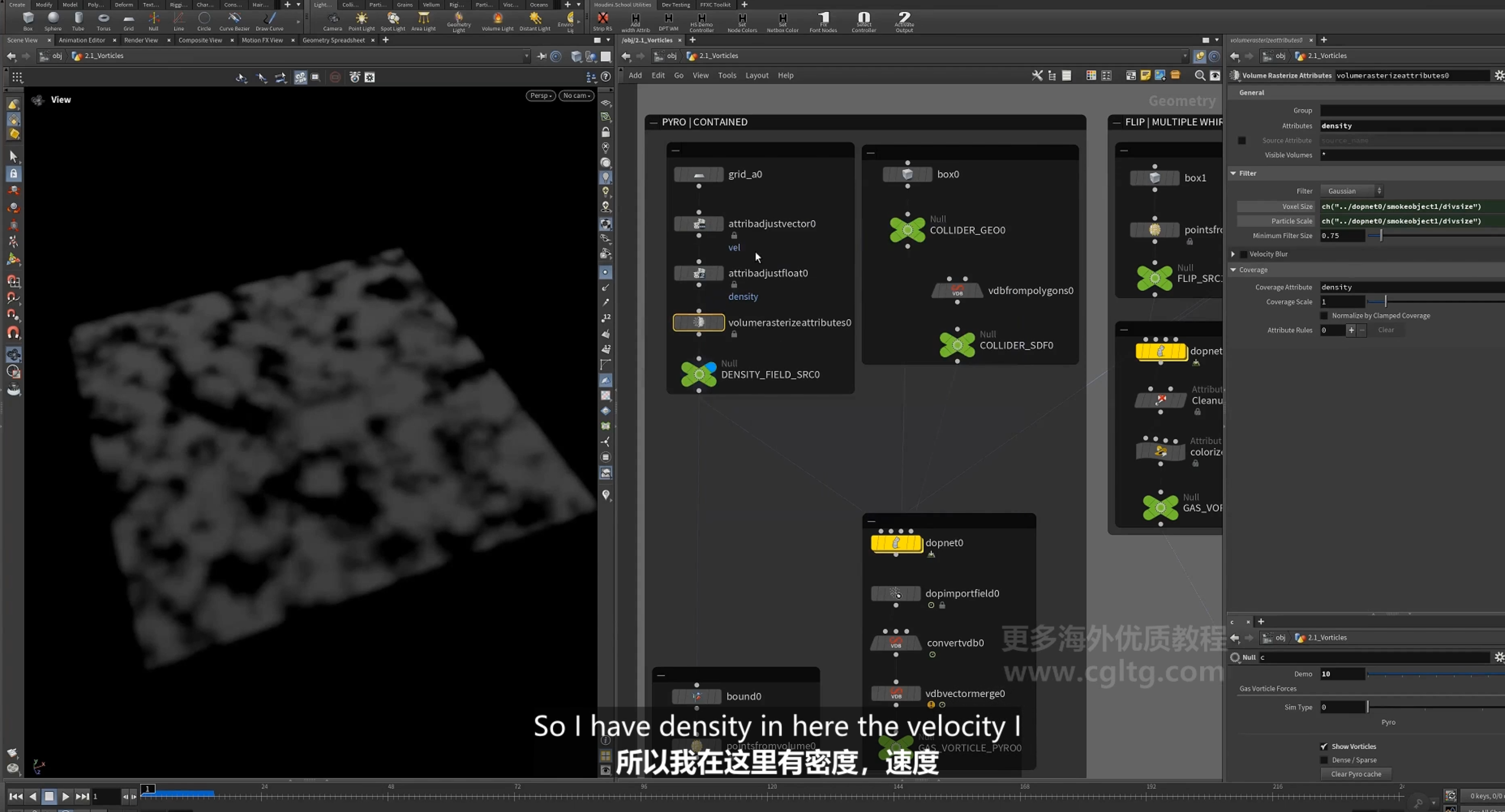The width and height of the screenshot is (1505, 812).
Task: Switch to the Geometry Spreadsheet tab
Action: pos(334,40)
